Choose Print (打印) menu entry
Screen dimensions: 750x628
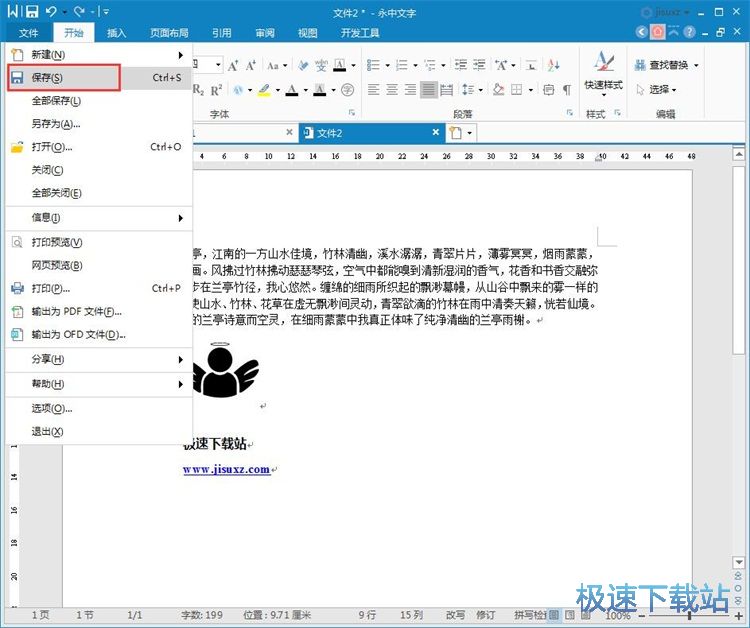(99, 288)
